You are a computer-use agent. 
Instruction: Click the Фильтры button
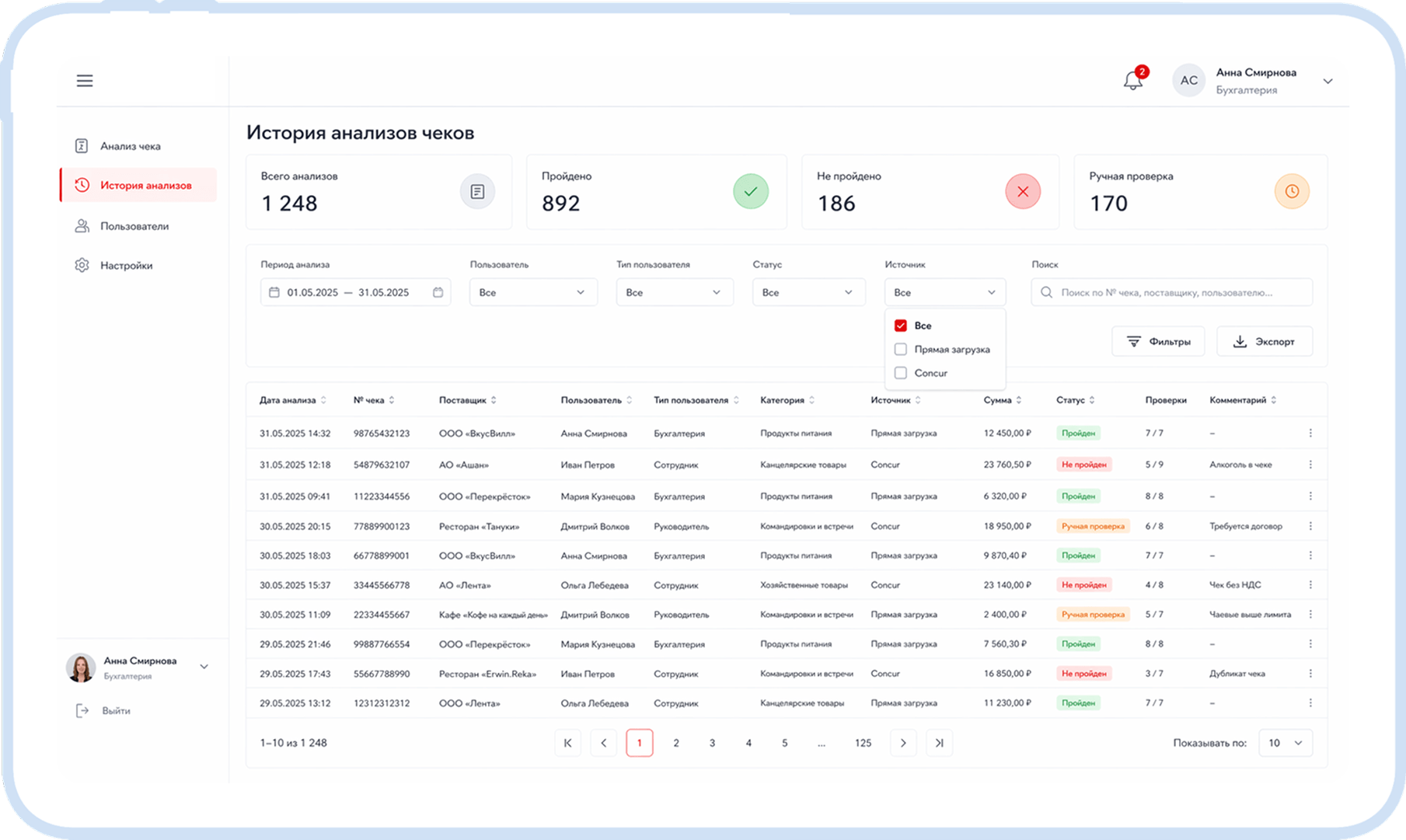click(x=1158, y=341)
